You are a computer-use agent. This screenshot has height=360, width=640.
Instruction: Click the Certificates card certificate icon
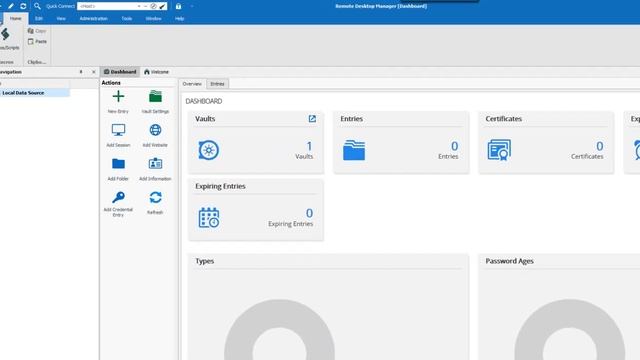coord(499,150)
